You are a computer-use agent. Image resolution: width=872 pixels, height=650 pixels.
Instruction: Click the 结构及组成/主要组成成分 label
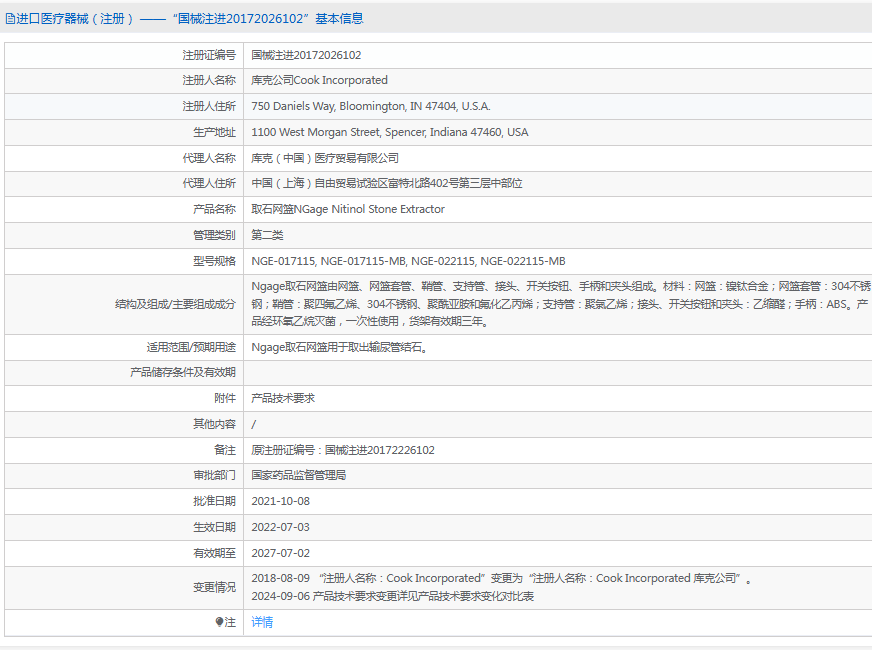click(175, 304)
